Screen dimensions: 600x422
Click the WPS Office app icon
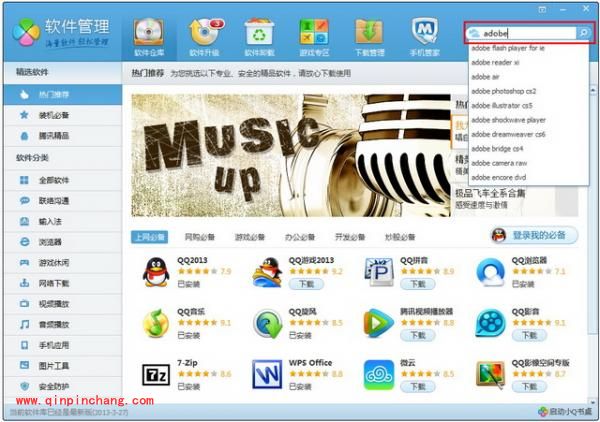coord(267,374)
